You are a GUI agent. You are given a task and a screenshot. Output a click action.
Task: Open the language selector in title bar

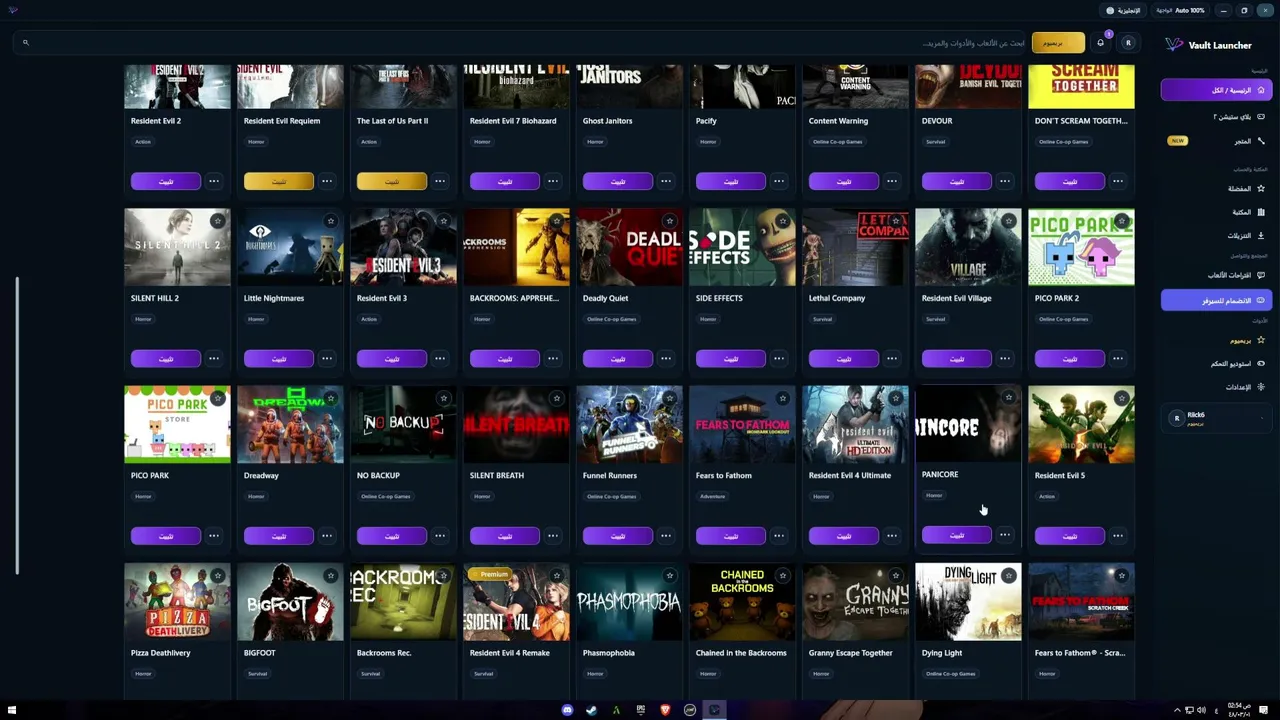point(1123,10)
